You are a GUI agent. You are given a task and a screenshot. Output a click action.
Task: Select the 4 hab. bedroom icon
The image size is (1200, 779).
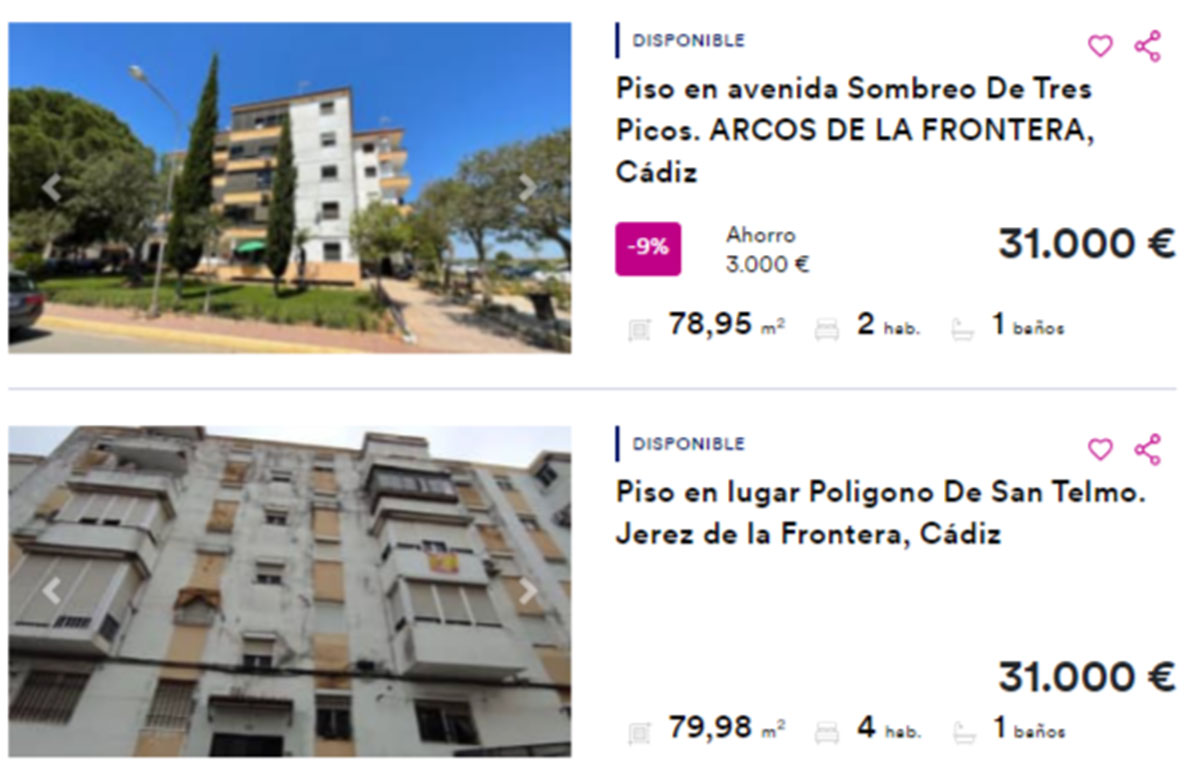click(827, 733)
